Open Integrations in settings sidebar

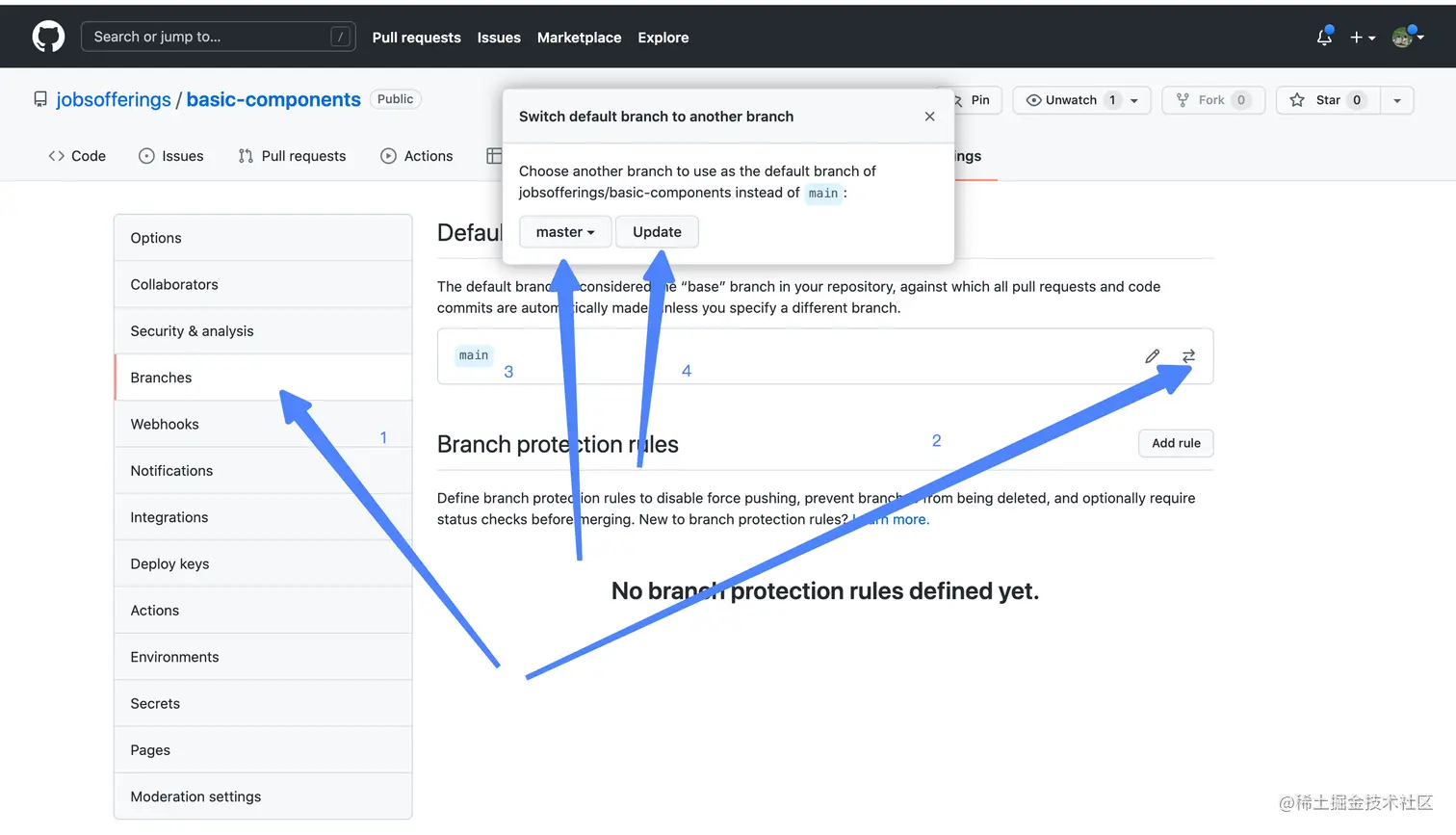[x=263, y=517]
